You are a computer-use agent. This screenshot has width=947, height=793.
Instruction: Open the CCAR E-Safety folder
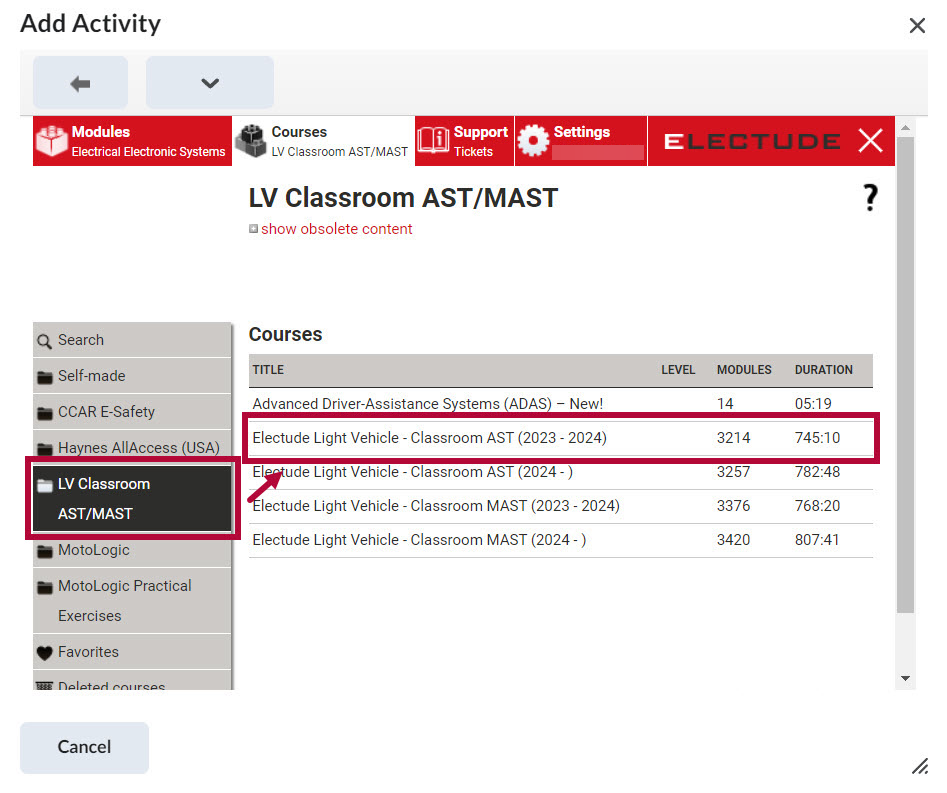click(132, 412)
